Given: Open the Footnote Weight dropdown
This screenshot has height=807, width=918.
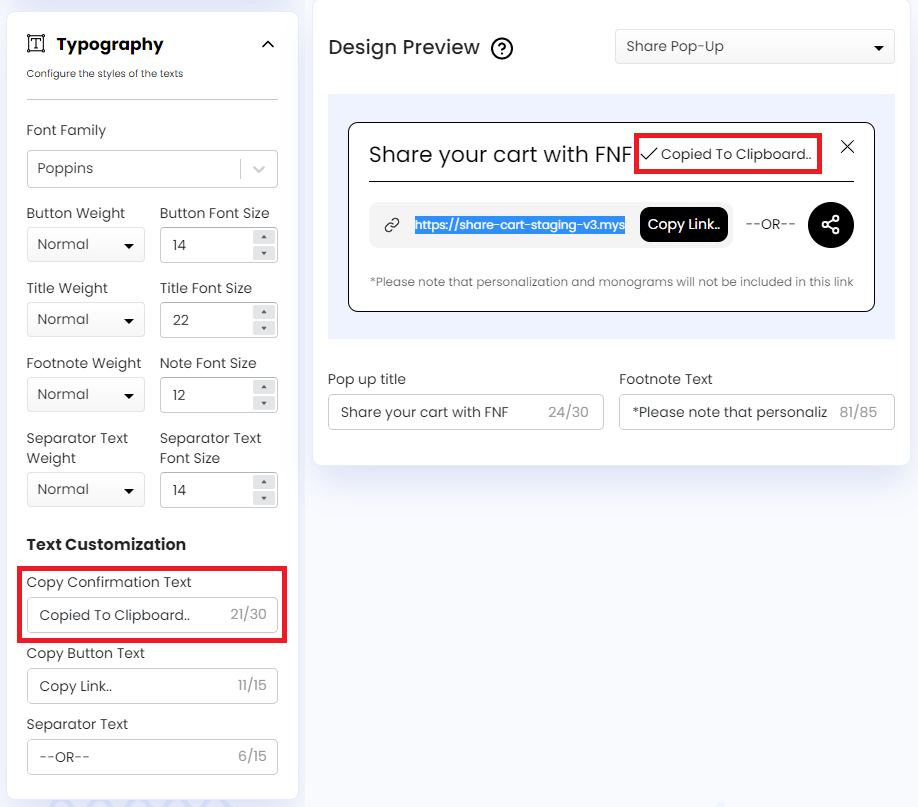Looking at the screenshot, I should pyautogui.click(x=85, y=395).
